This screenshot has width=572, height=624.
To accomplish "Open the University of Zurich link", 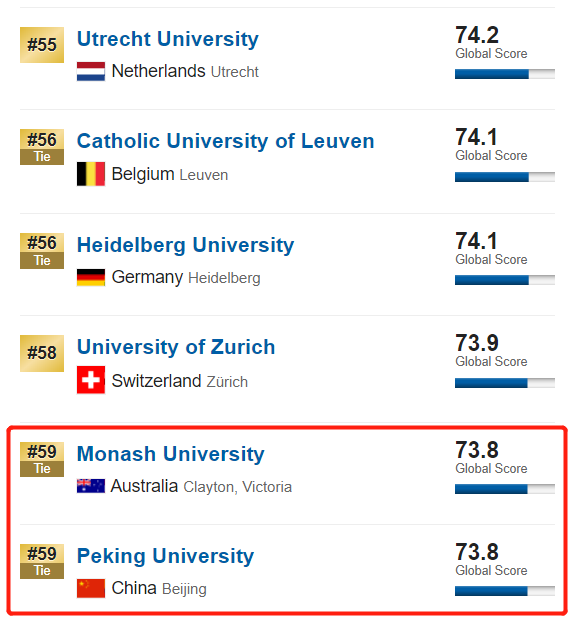I will click(176, 347).
